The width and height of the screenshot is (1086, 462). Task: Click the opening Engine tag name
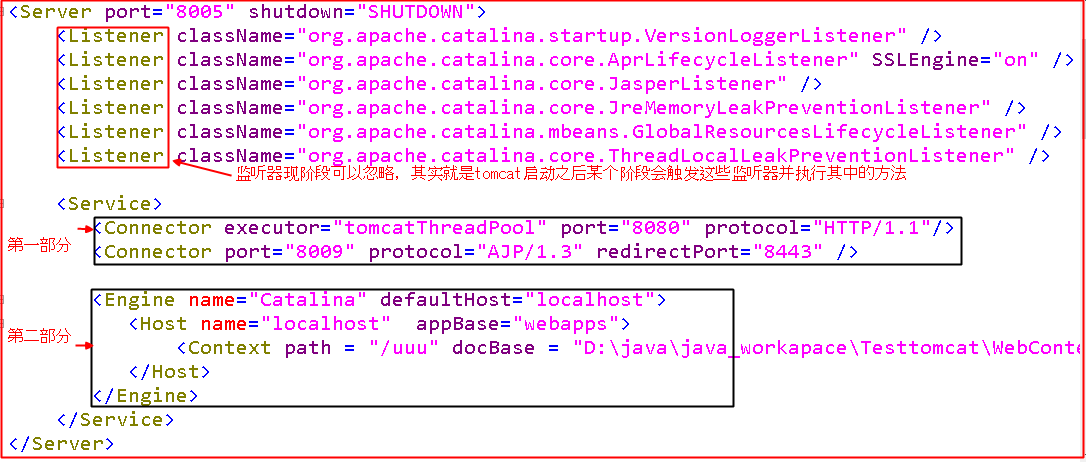tap(139, 301)
